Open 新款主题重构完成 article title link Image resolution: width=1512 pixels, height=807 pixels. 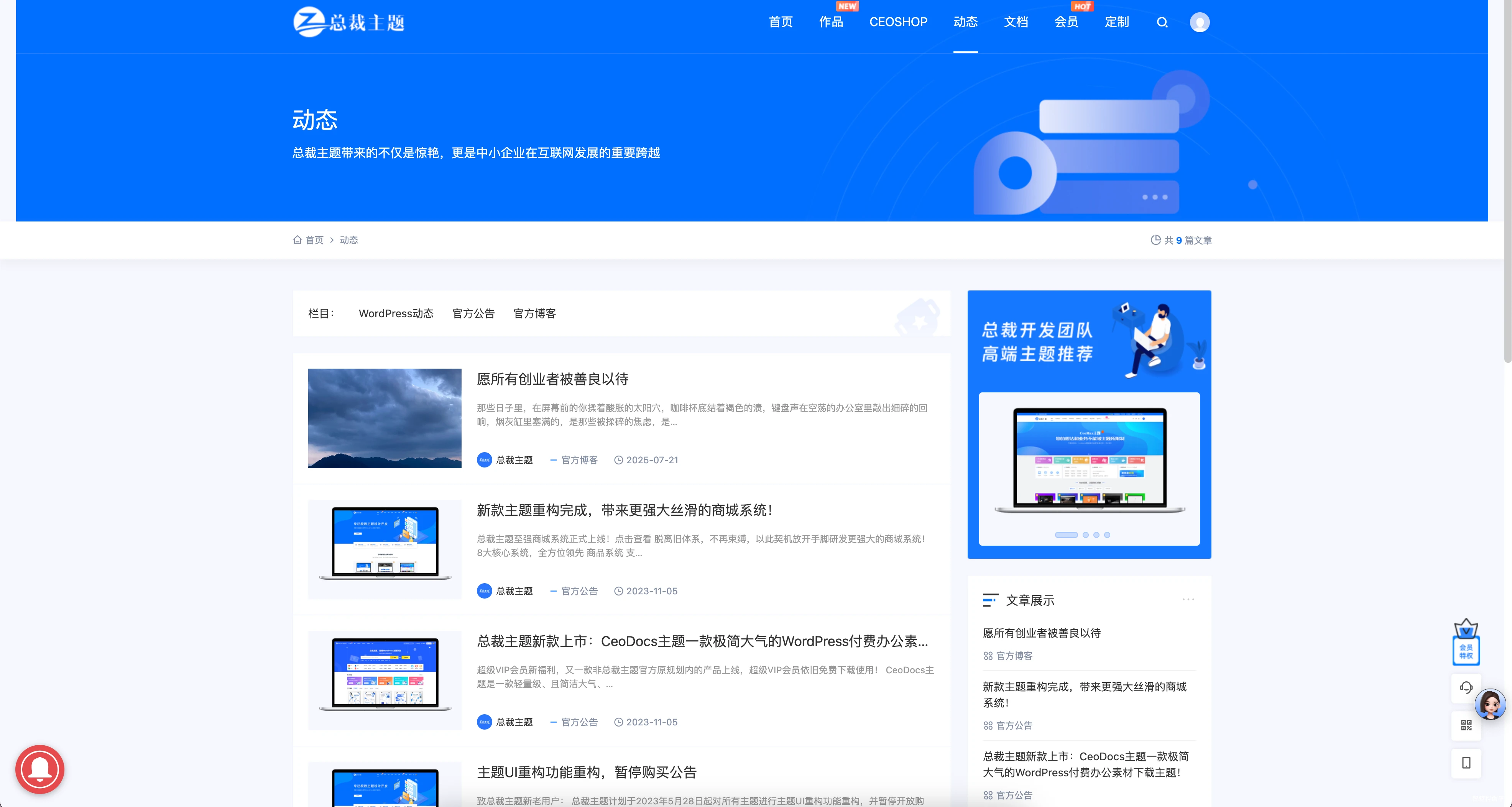tap(624, 510)
